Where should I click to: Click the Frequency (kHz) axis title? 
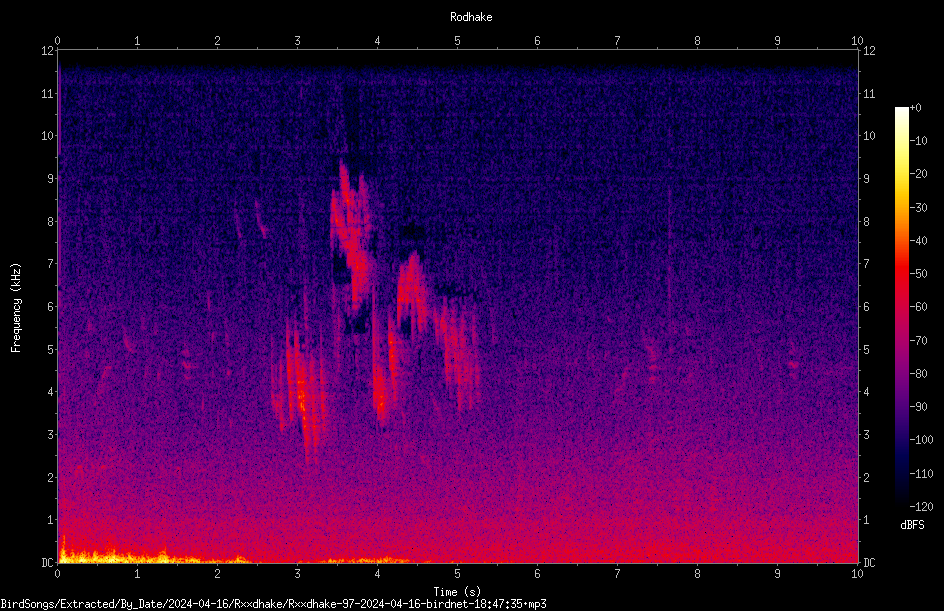pyautogui.click(x=16, y=308)
